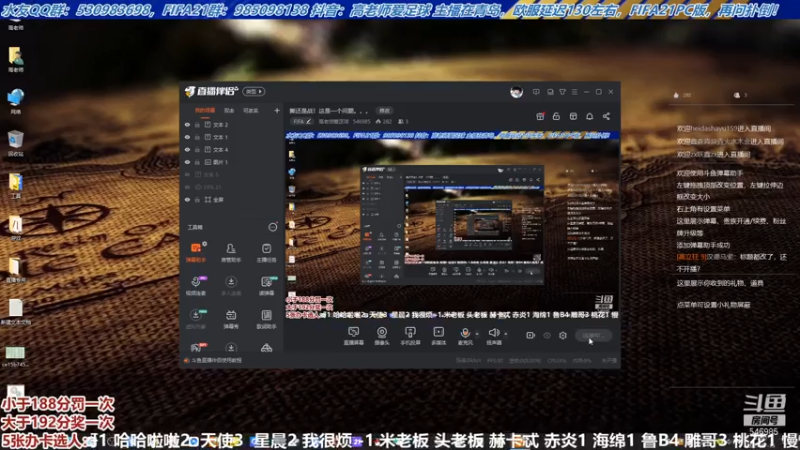The height and width of the screenshot is (450, 800).
Task: Switch to the second scene tab
Action: (x=229, y=110)
